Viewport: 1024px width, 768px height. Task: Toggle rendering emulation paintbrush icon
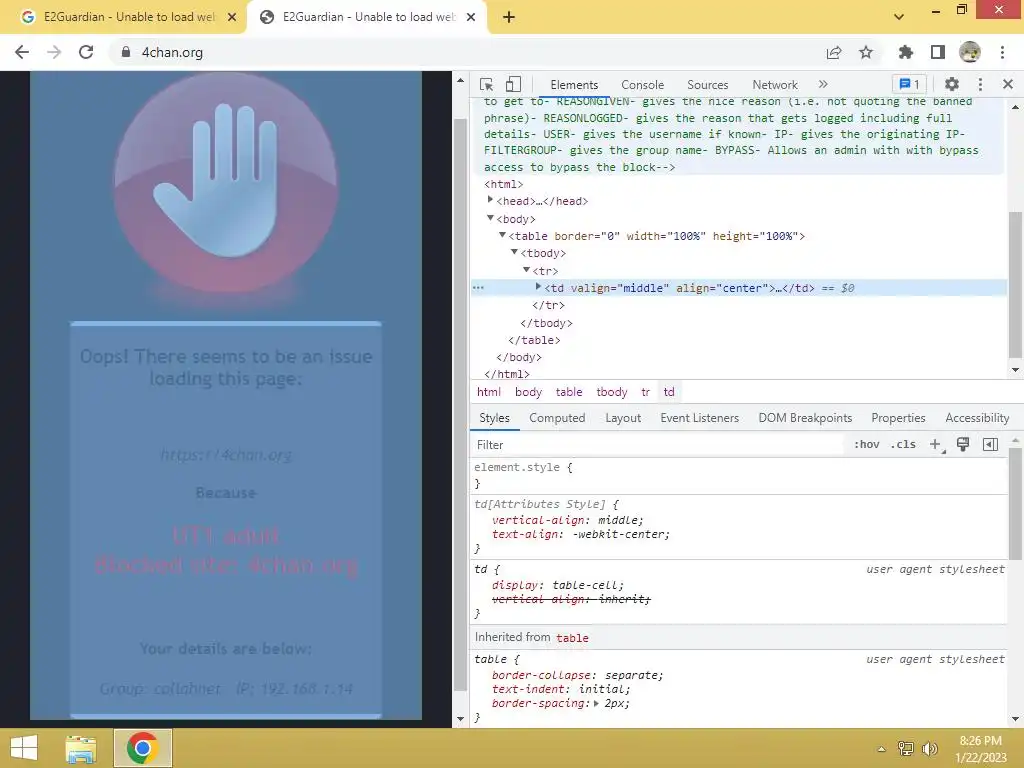click(x=963, y=445)
